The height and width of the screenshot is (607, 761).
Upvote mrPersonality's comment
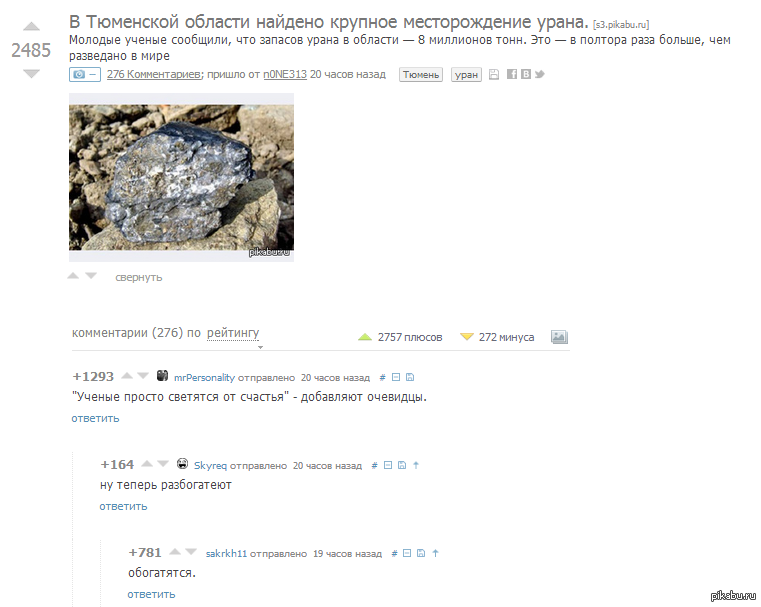pos(127,376)
